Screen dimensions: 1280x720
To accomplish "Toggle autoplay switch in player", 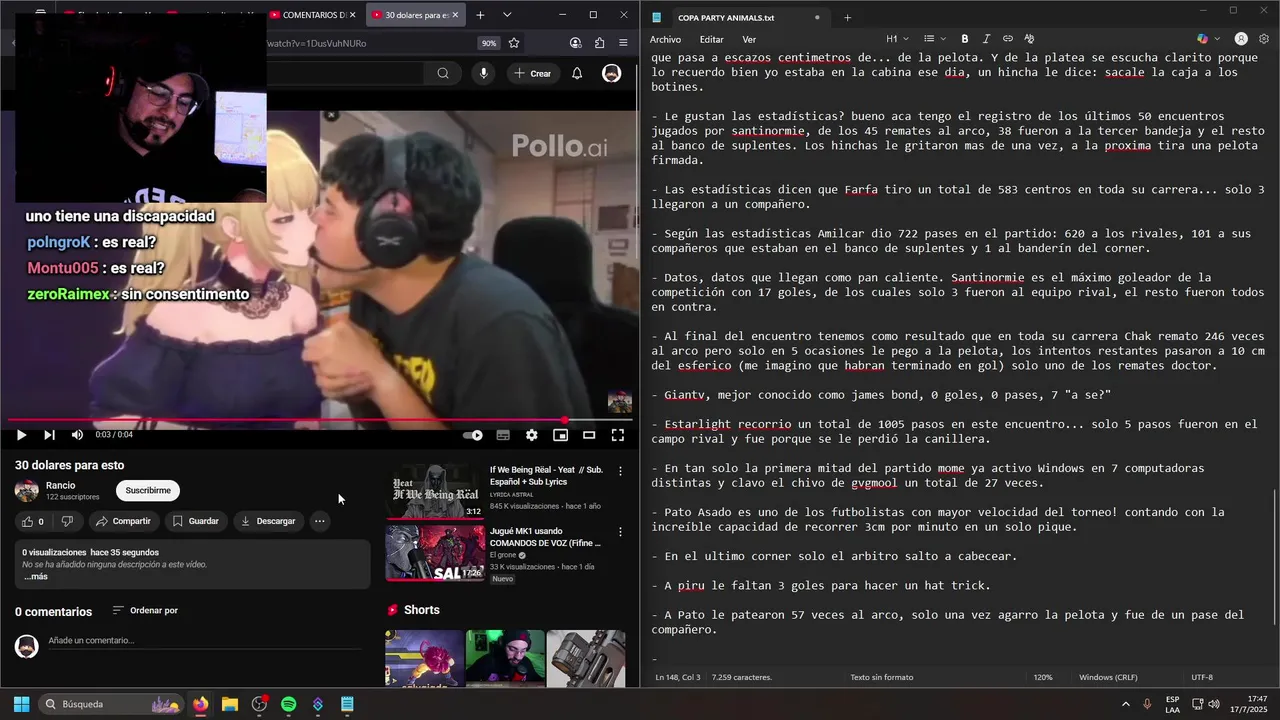I will coord(473,435).
